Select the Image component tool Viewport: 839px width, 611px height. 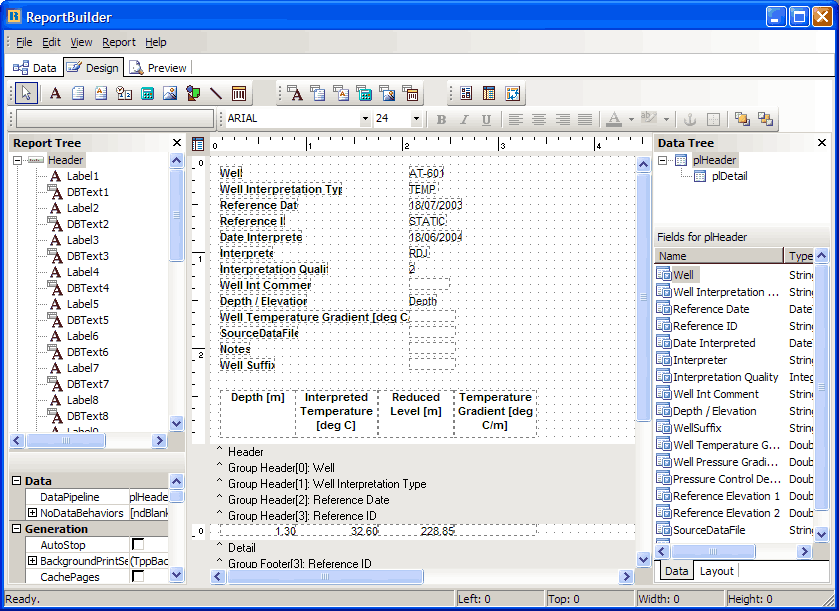pyautogui.click(x=170, y=93)
